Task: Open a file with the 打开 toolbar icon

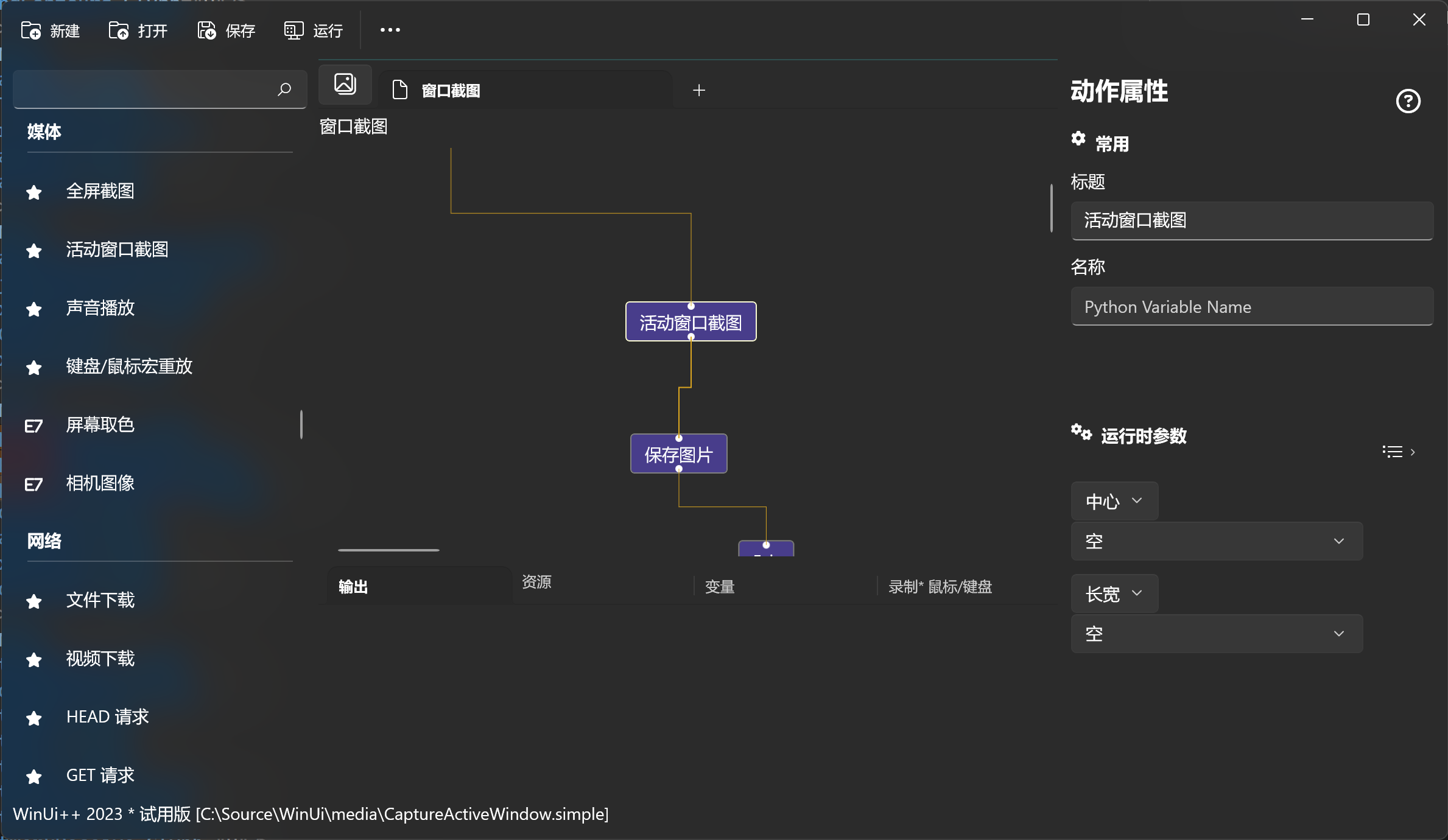Action: coord(118,30)
